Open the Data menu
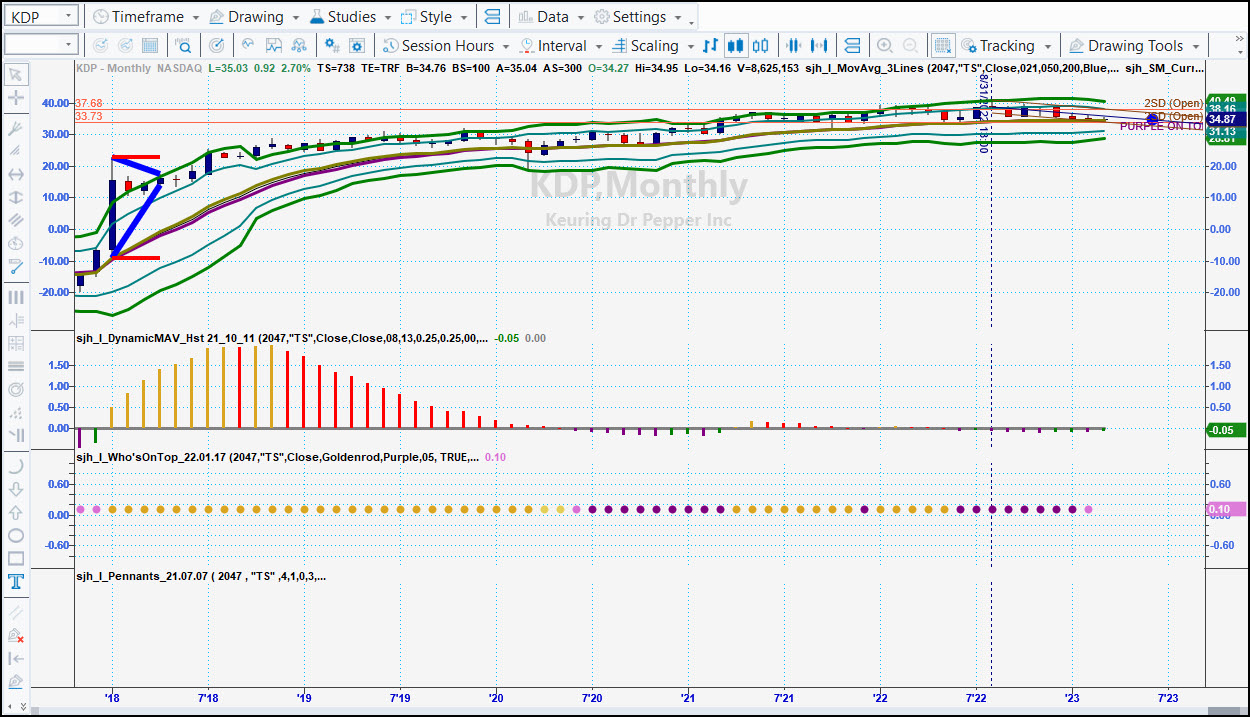 pos(552,17)
